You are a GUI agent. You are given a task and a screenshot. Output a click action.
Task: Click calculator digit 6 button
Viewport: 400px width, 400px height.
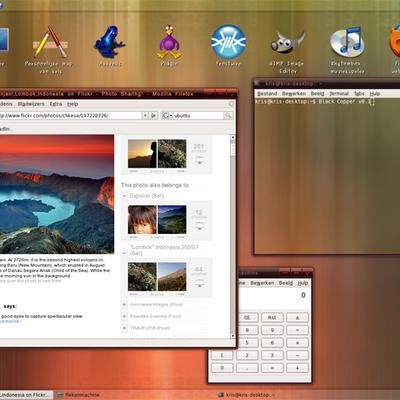272,343
